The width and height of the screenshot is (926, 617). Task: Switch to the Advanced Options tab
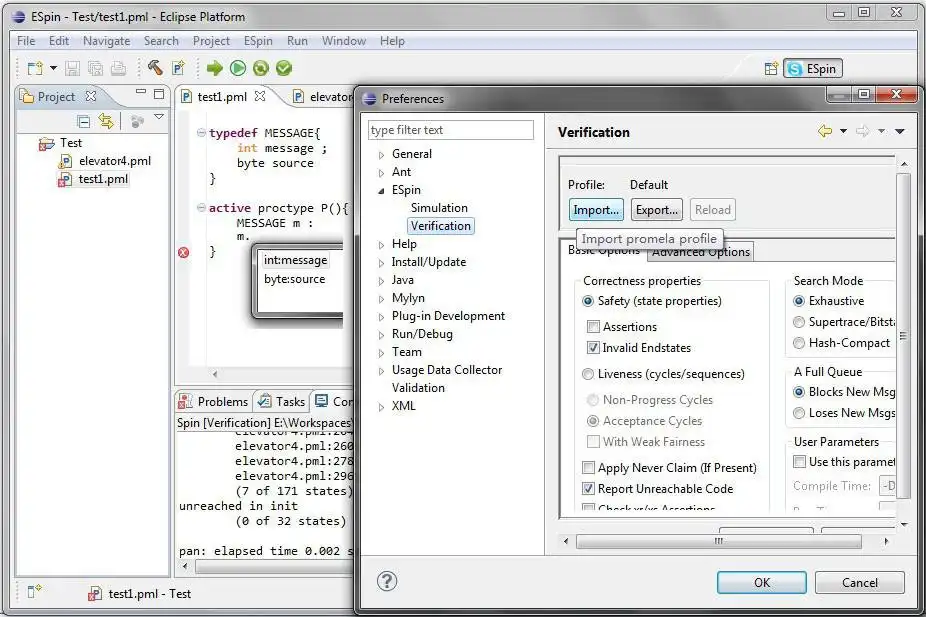pyautogui.click(x=700, y=253)
